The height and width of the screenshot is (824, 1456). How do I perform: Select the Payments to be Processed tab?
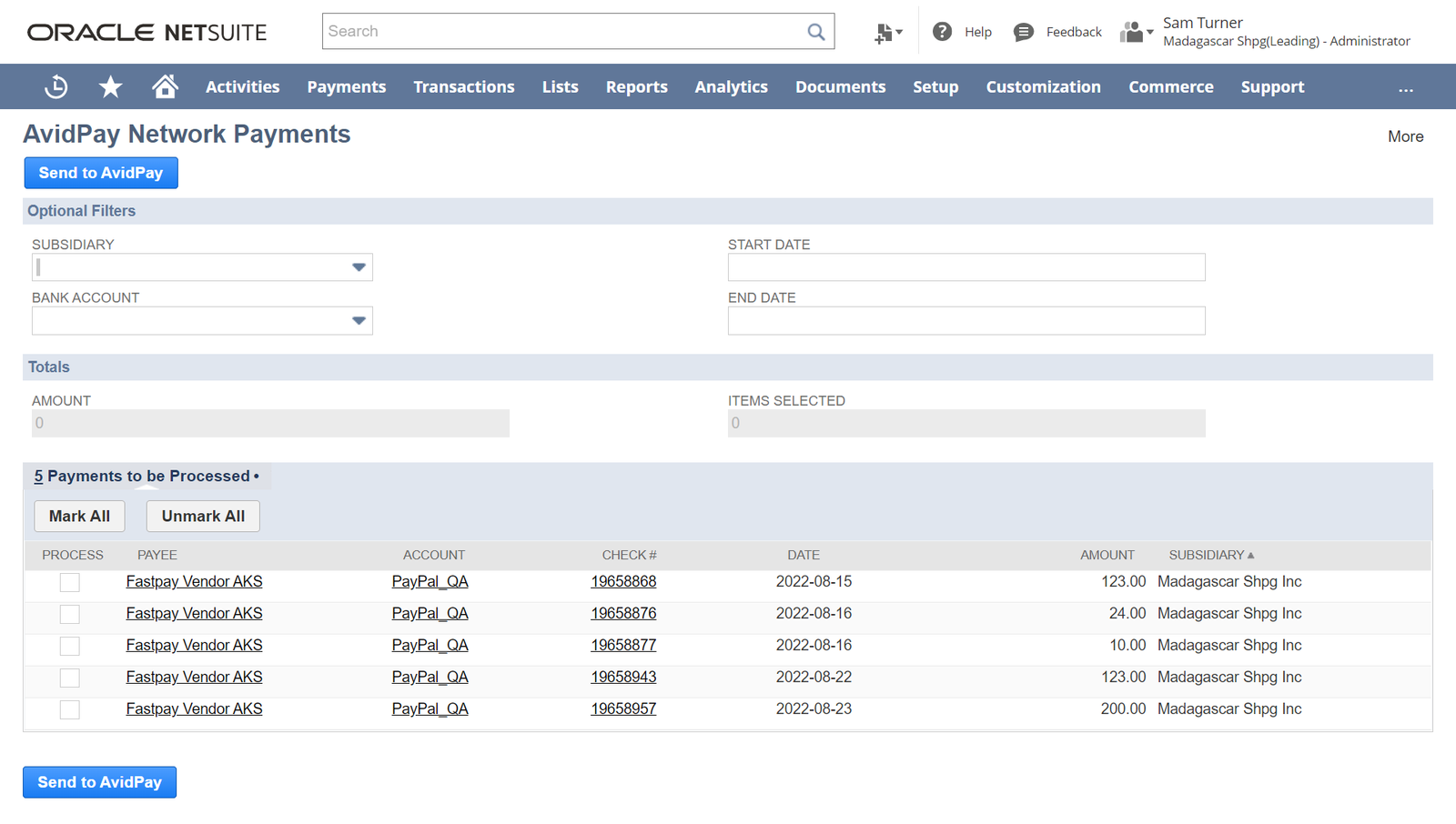click(147, 476)
